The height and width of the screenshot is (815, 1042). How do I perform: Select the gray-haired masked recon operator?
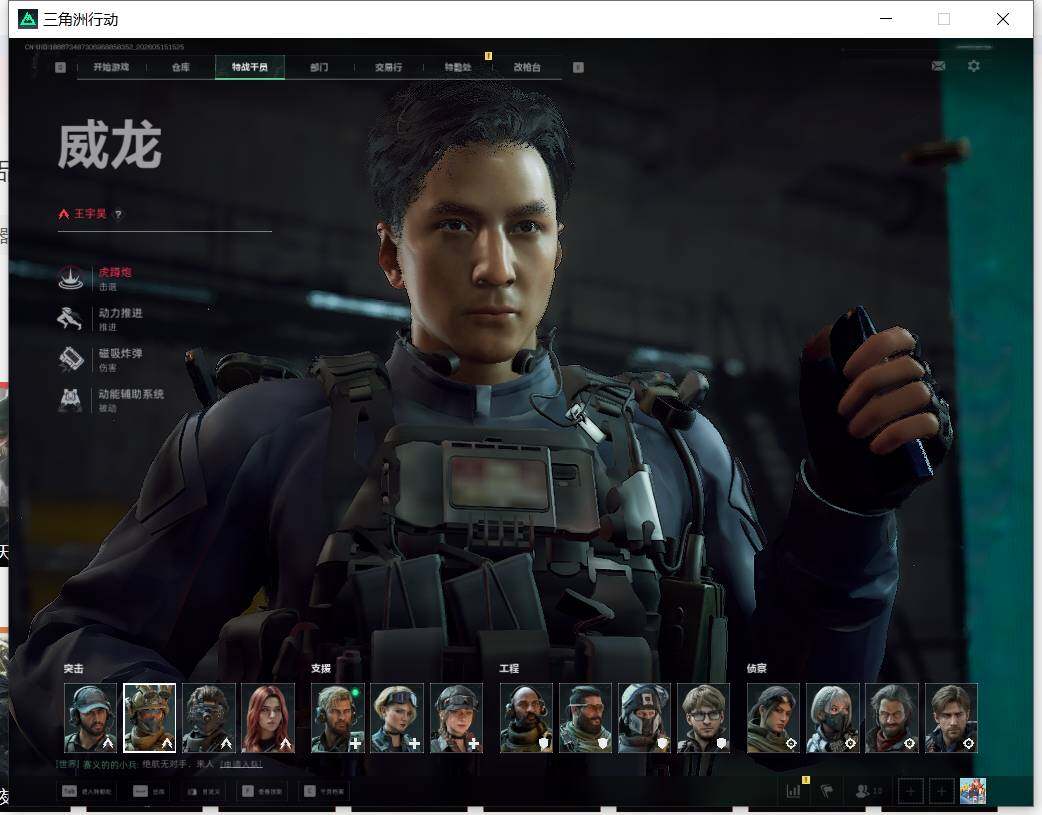[x=833, y=718]
